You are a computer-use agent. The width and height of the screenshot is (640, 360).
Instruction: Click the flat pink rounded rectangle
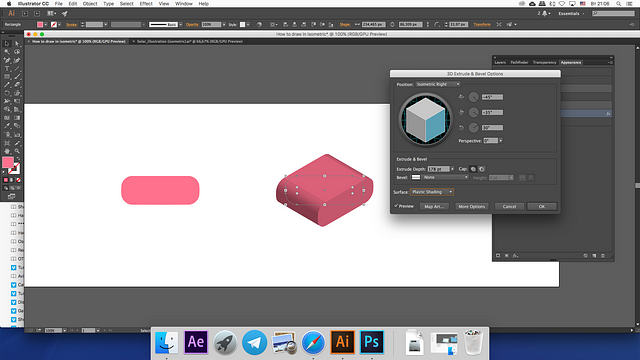click(x=160, y=190)
